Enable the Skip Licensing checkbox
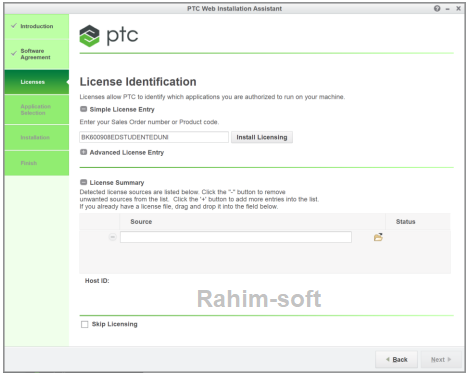Screen dimensions: 469x376 85,324
